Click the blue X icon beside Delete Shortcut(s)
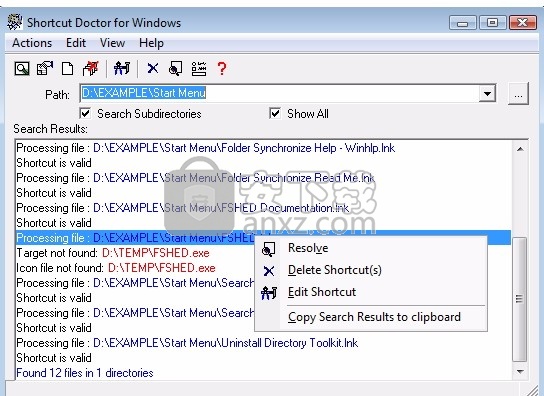This screenshot has width=544, height=396. pyautogui.click(x=269, y=271)
